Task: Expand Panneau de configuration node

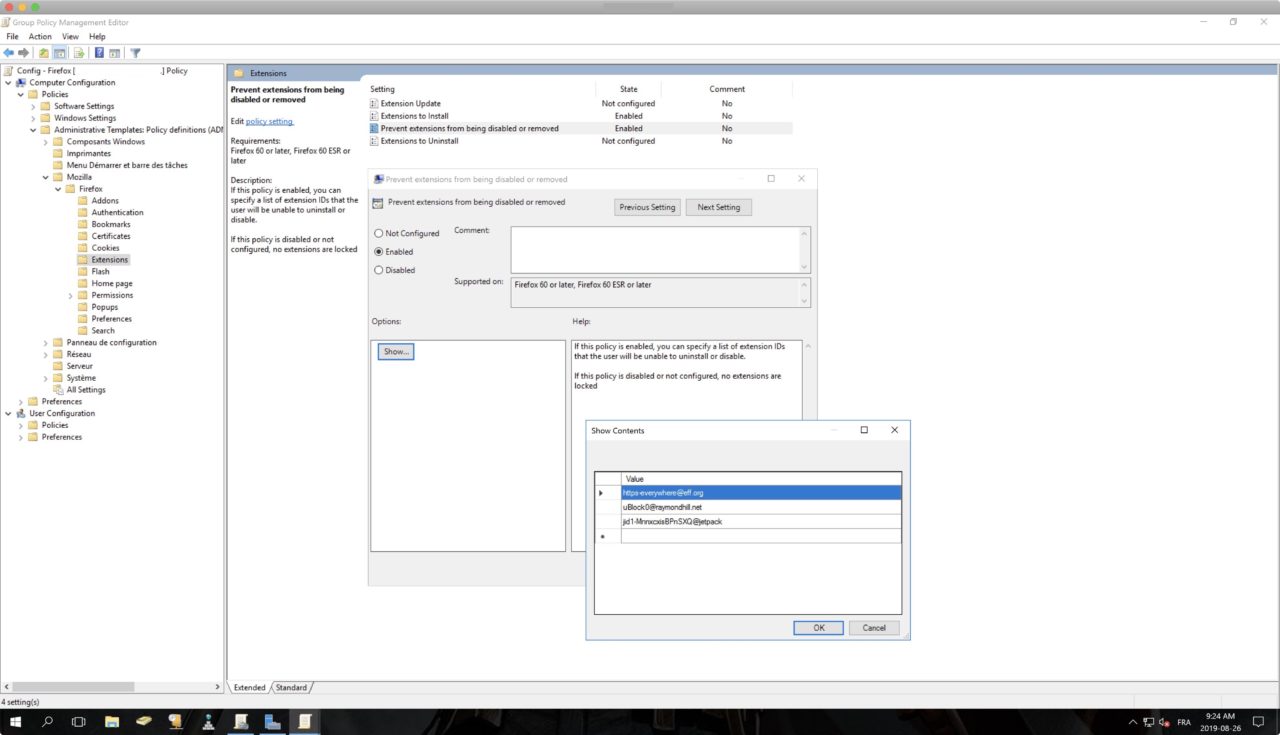Action: pyautogui.click(x=45, y=343)
